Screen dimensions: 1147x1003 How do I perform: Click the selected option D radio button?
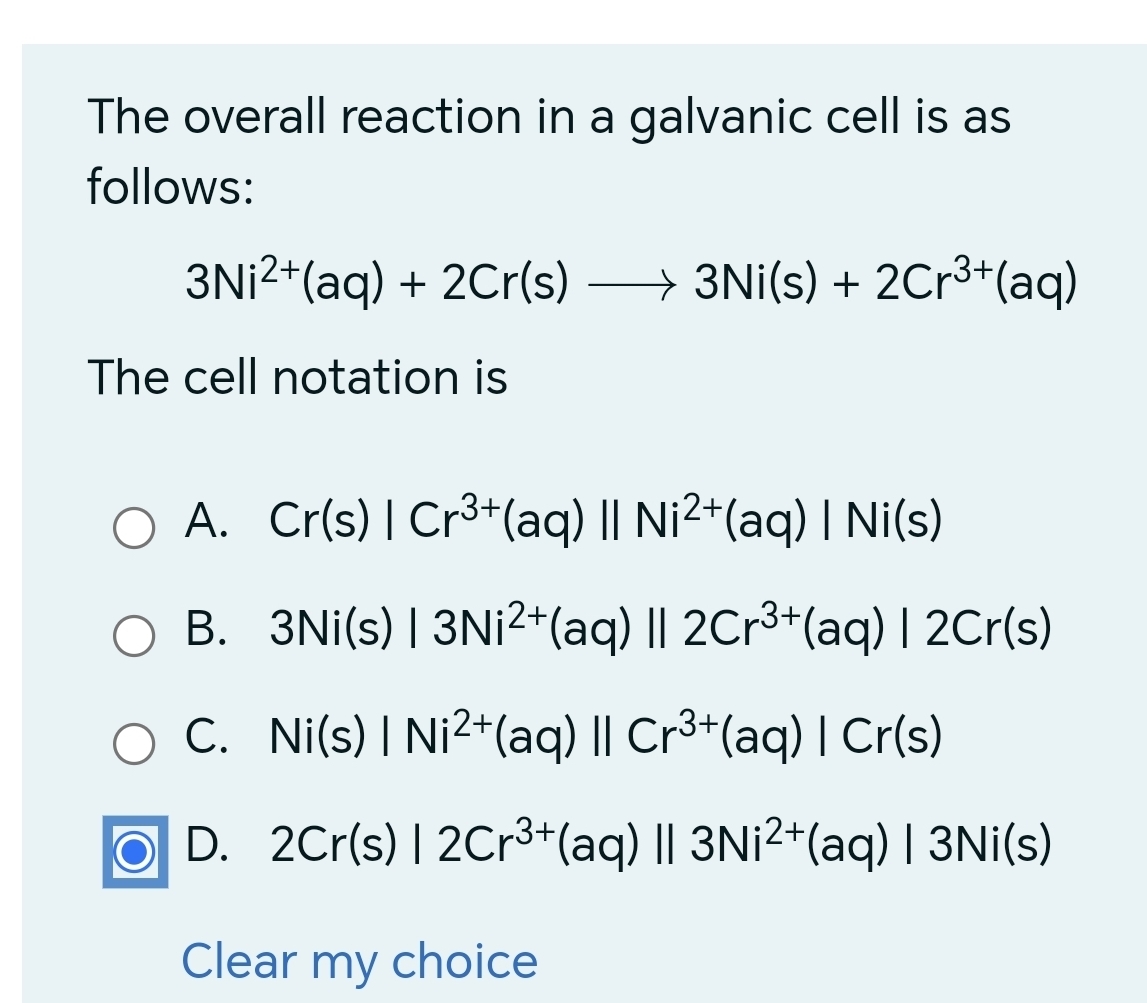click(134, 851)
